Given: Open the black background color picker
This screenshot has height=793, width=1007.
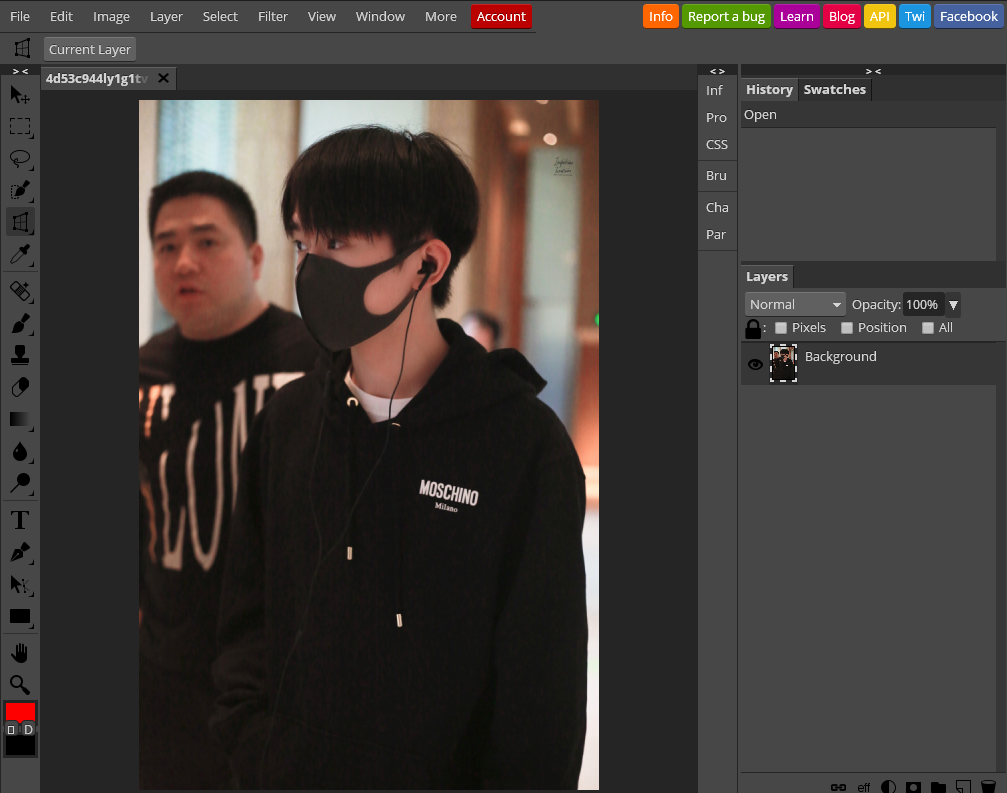Looking at the screenshot, I should 20,745.
